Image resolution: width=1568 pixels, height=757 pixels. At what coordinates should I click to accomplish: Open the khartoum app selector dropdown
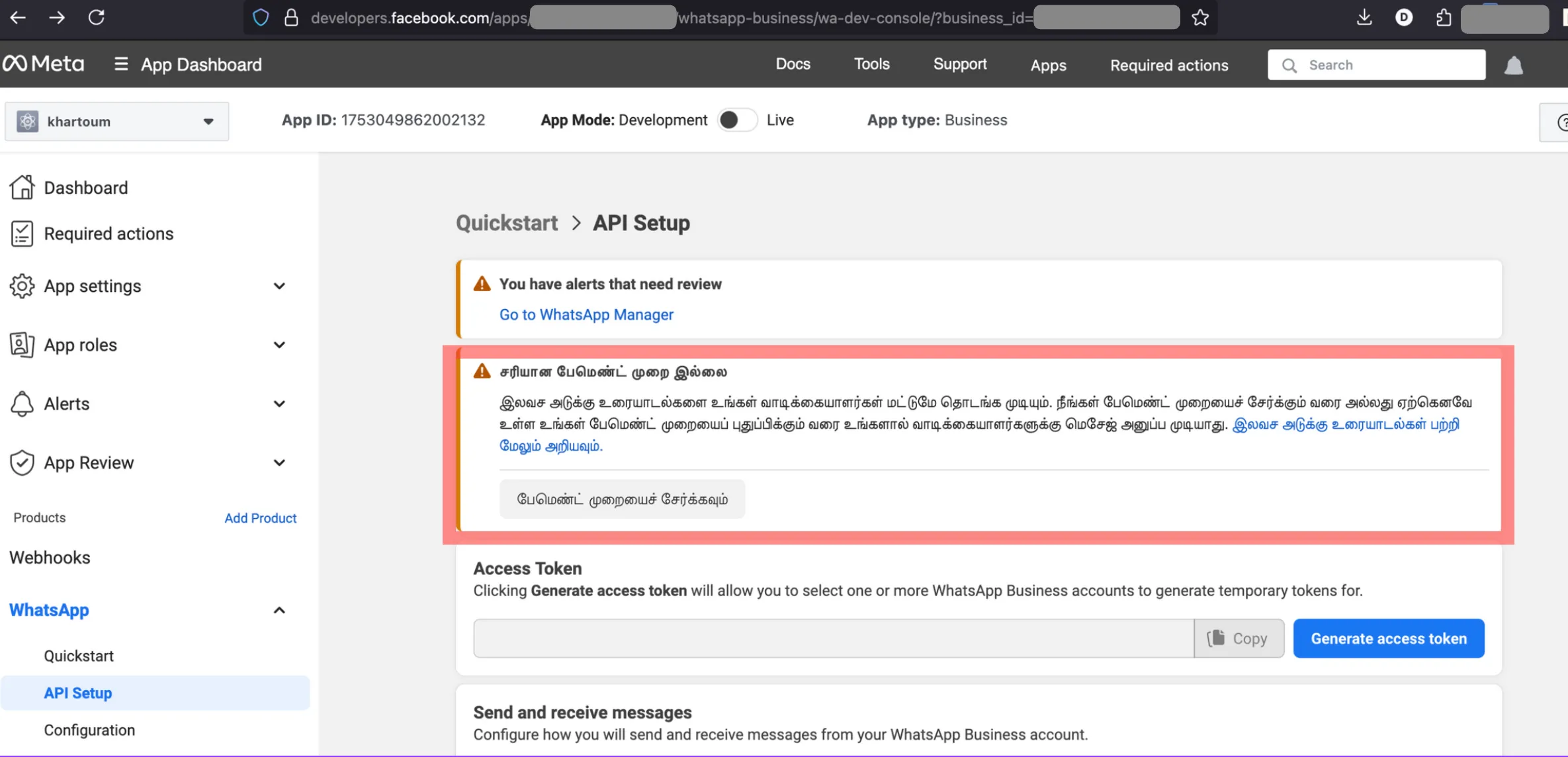117,121
